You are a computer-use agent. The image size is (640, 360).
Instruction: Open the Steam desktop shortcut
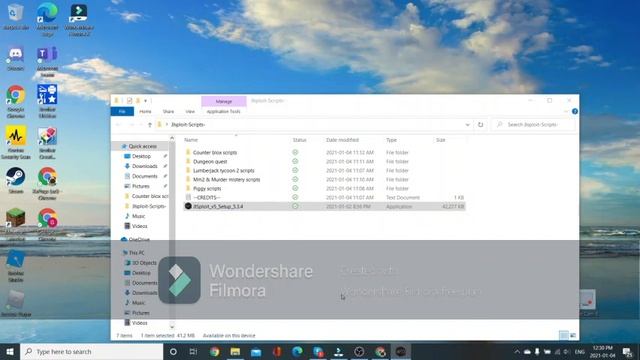click(16, 180)
